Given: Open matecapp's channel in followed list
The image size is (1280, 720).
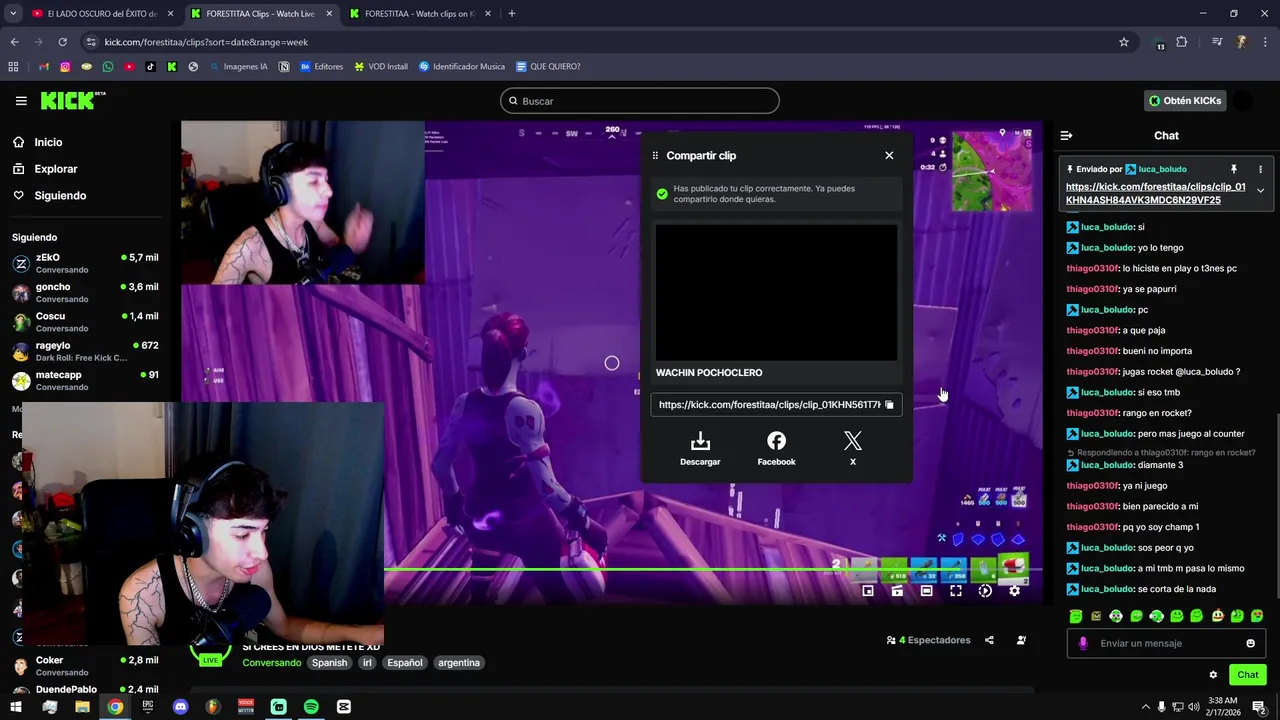Looking at the screenshot, I should [x=85, y=380].
